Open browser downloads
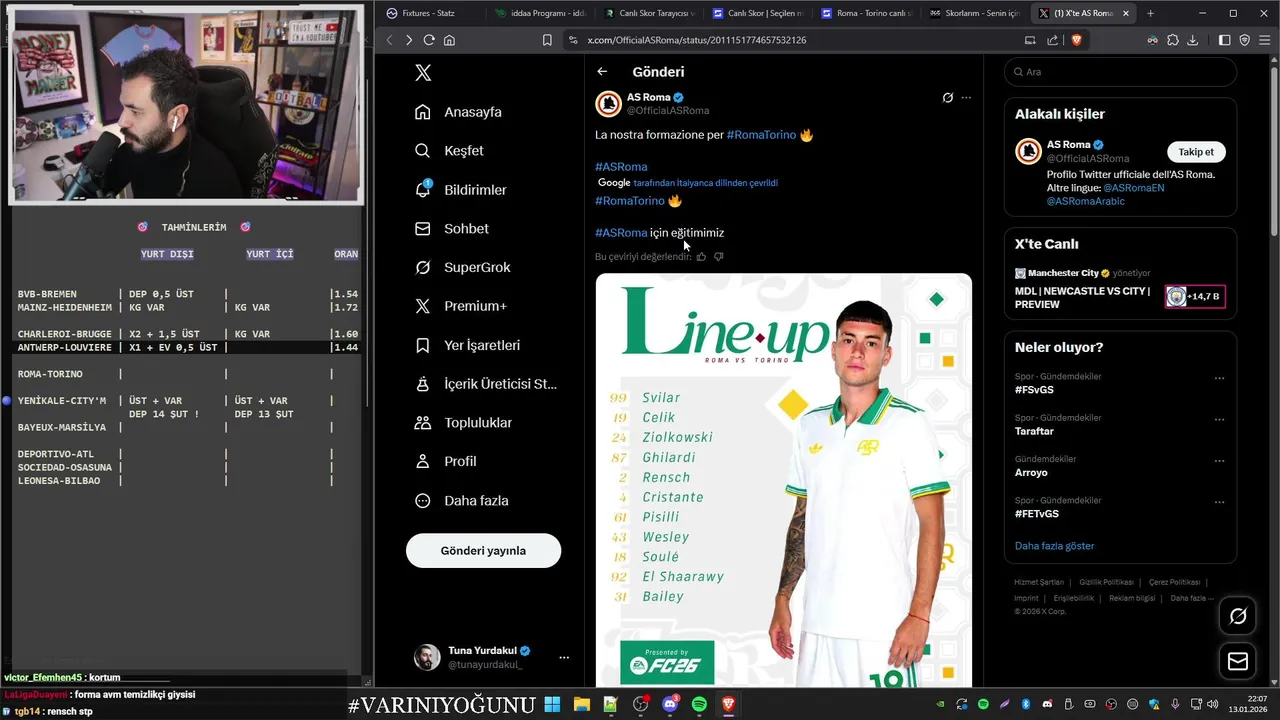 1192,40
